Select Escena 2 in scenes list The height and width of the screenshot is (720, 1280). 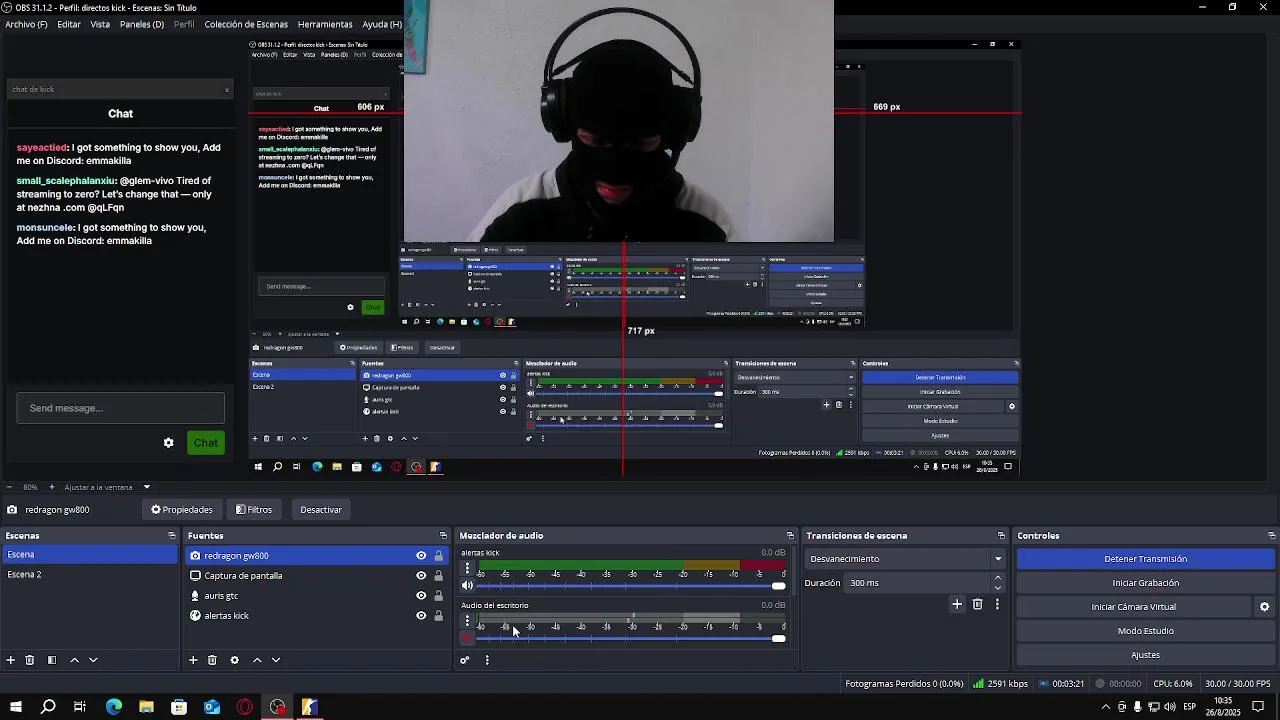(89, 575)
